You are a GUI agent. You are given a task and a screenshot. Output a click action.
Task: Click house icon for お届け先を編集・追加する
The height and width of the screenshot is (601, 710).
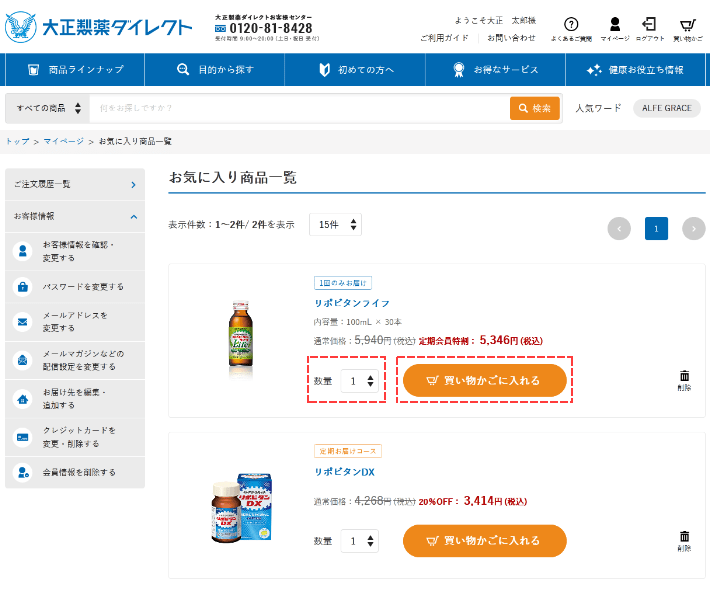pos(22,399)
